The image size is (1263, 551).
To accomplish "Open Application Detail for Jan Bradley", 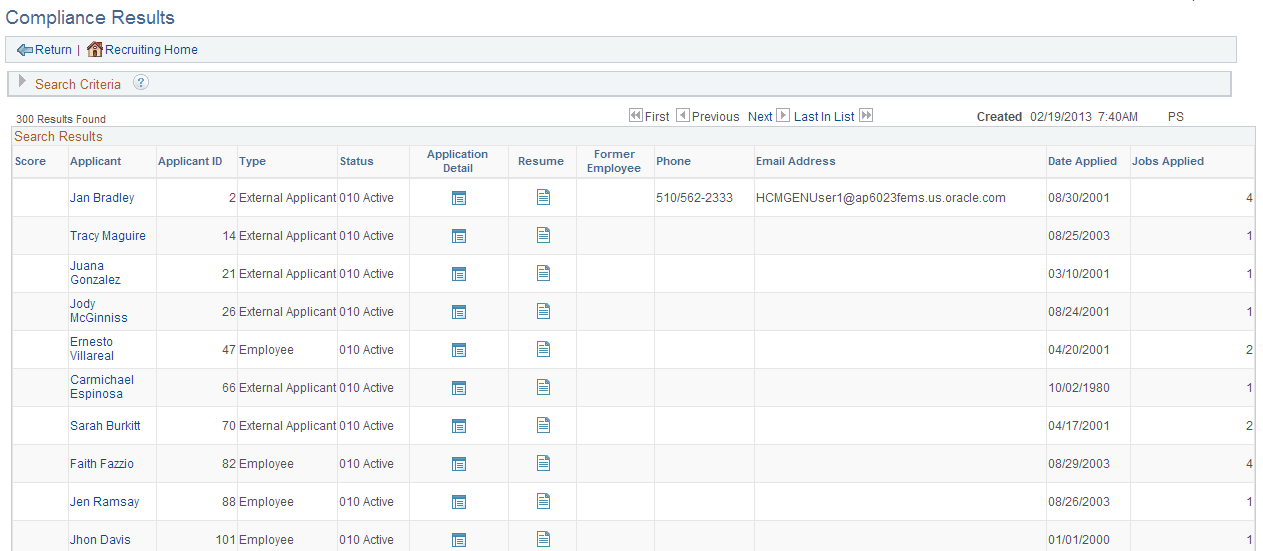I will click(x=459, y=198).
